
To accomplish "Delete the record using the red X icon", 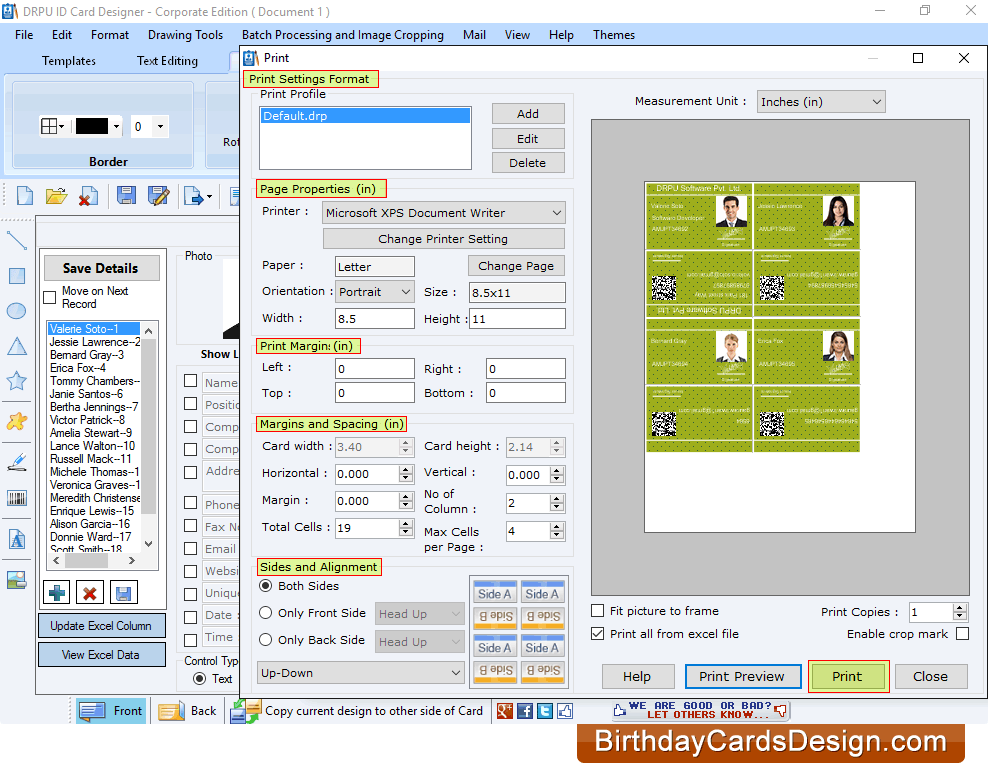I will pyautogui.click(x=89, y=593).
